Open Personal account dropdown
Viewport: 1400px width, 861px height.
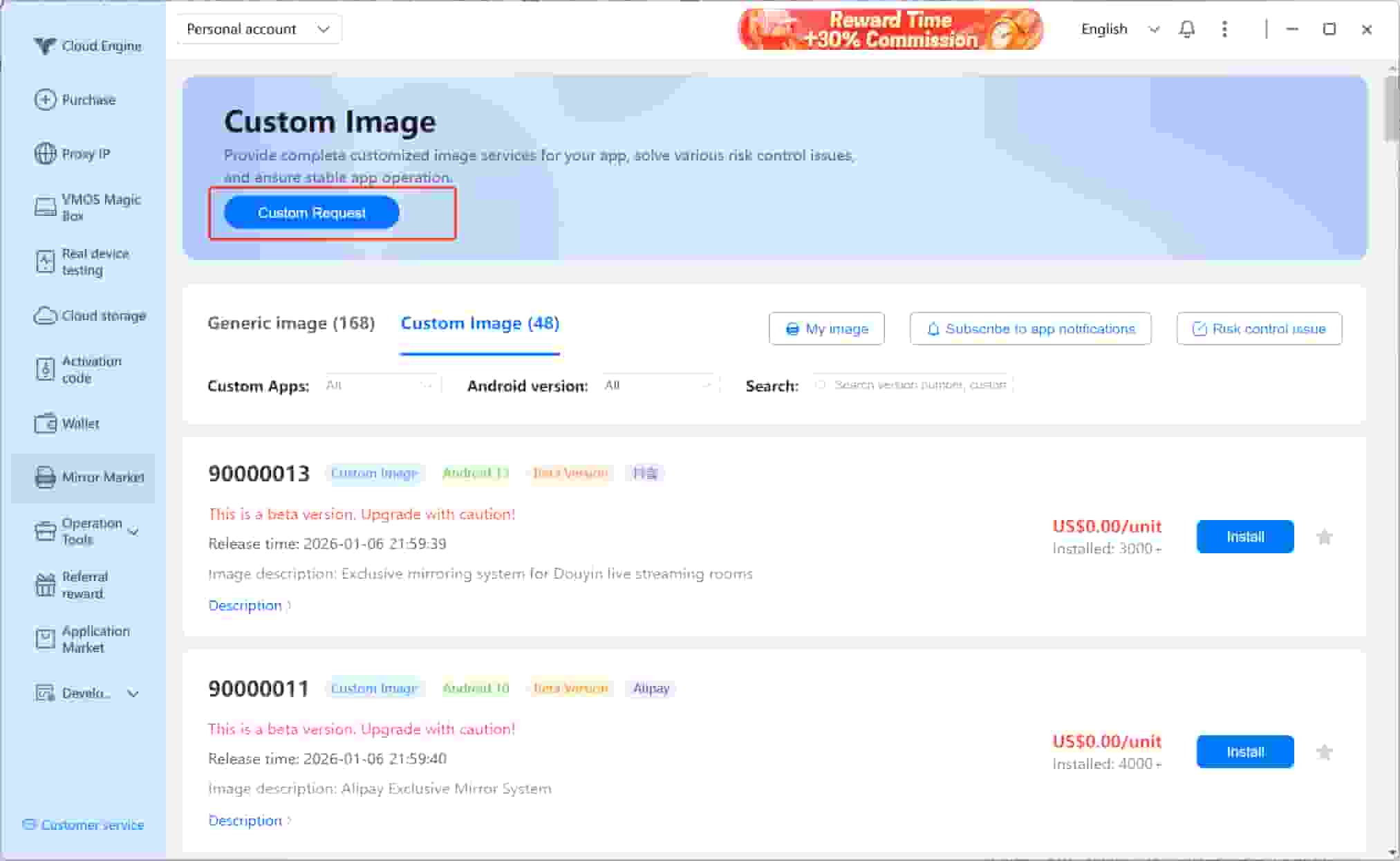[x=259, y=29]
